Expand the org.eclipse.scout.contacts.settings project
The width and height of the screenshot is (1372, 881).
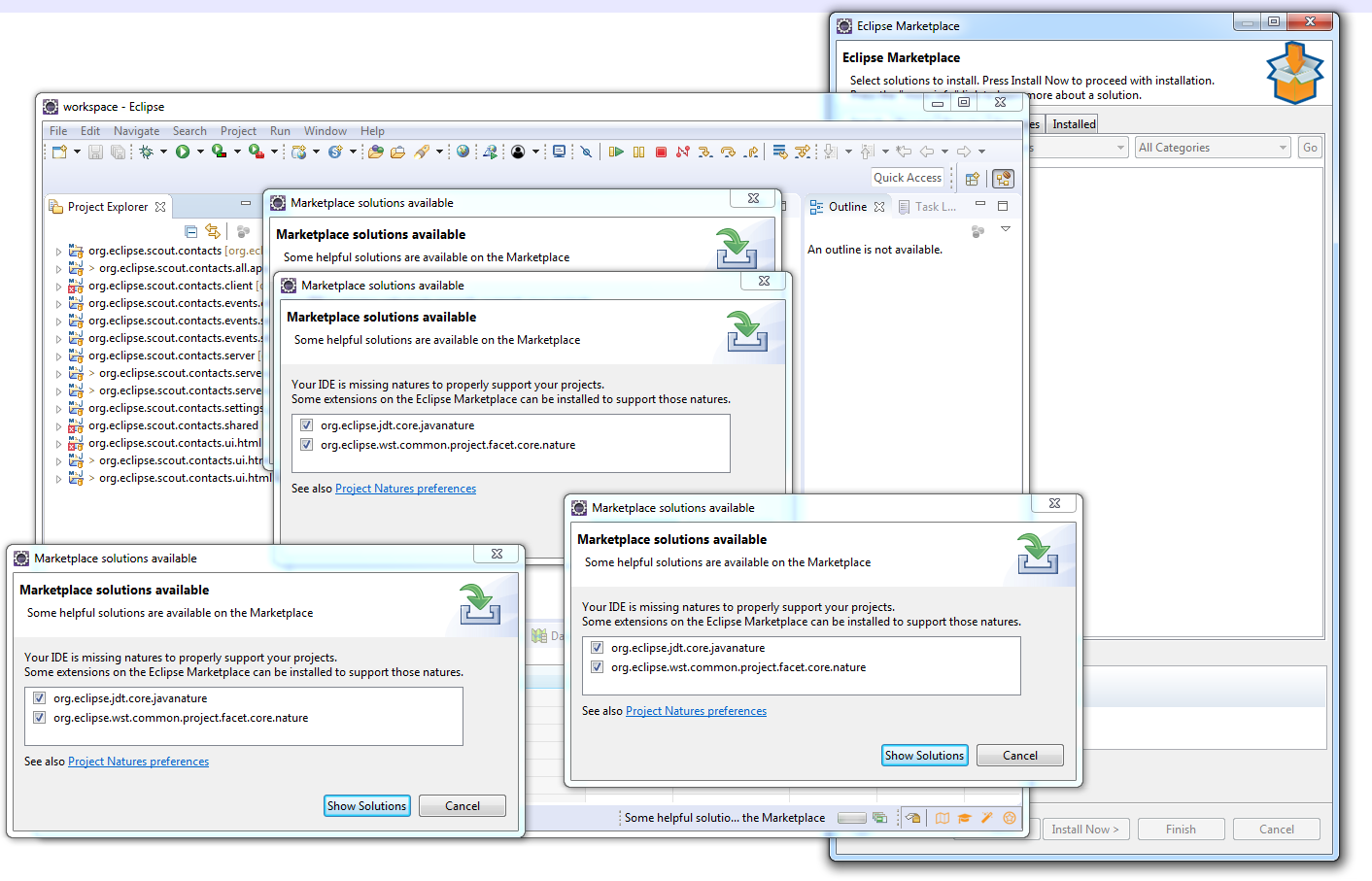pos(58,409)
